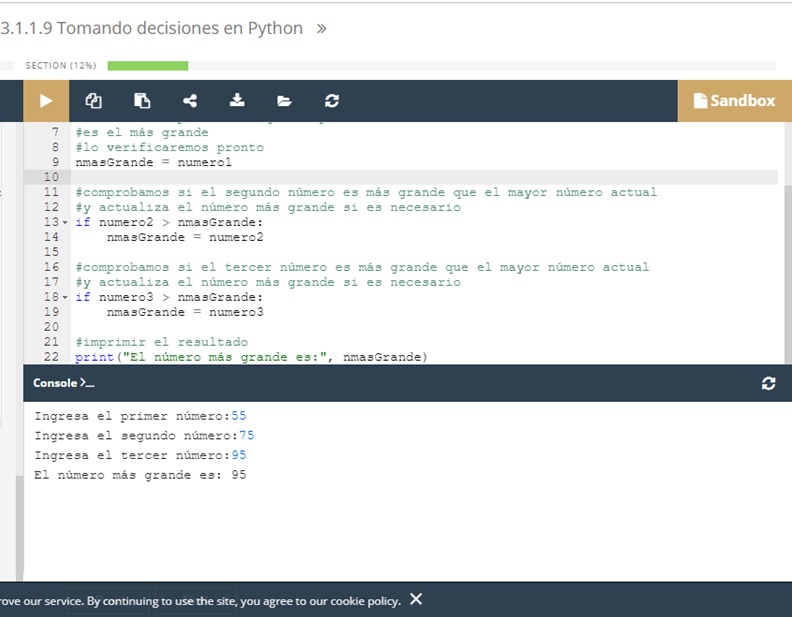
Task: Click the console result line showing 95
Action: [140, 476]
